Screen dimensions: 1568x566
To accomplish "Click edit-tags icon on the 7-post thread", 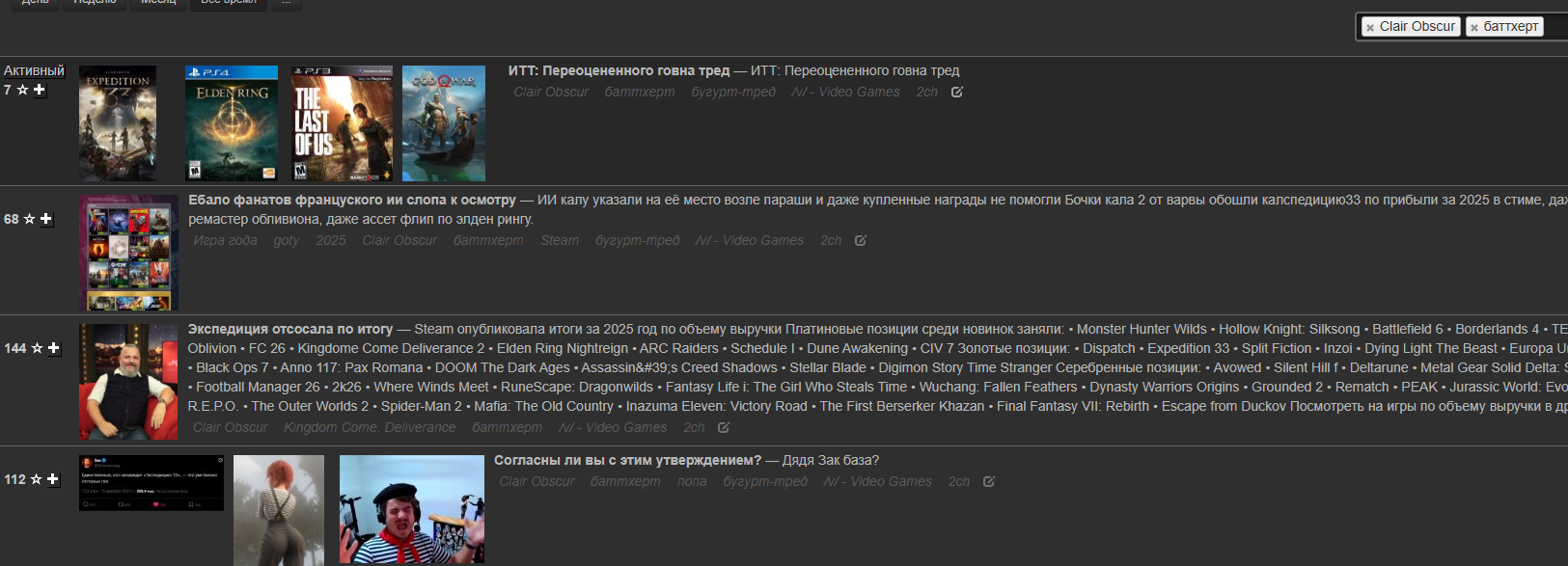I will (957, 93).
